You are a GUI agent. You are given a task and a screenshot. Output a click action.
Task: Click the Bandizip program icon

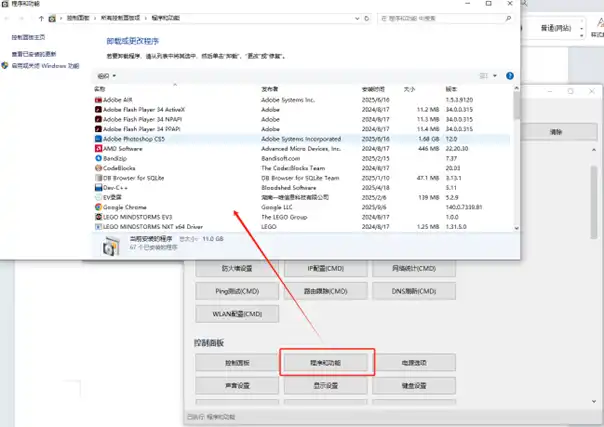pyautogui.click(x=98, y=158)
